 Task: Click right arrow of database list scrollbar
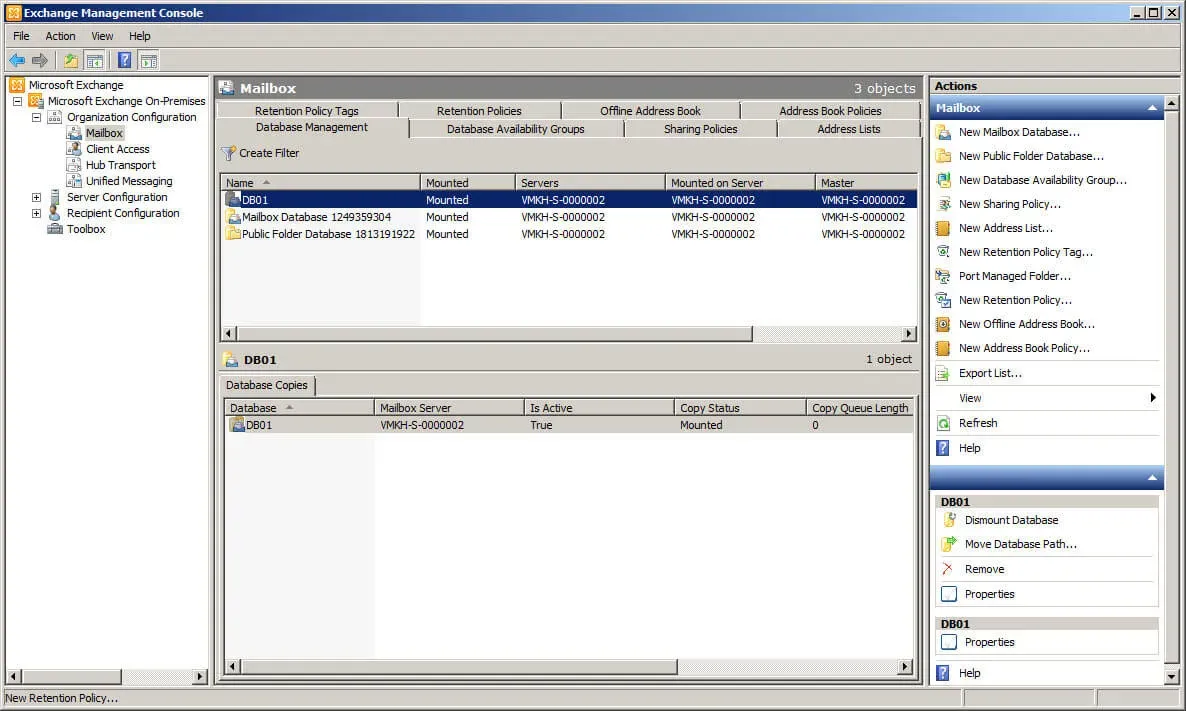pyautogui.click(x=909, y=334)
